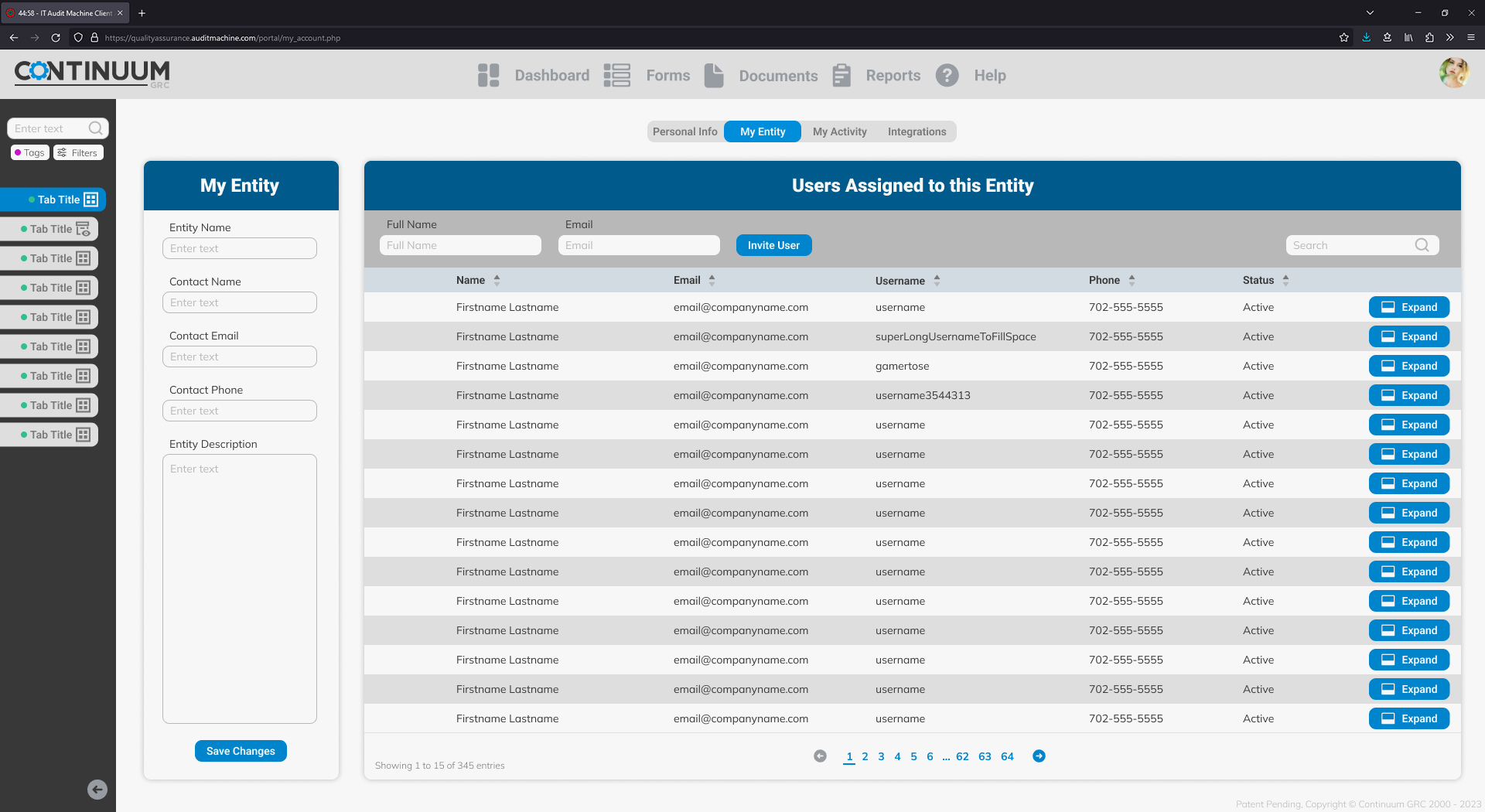
Task: Click the Help question mark icon
Action: coord(947,75)
